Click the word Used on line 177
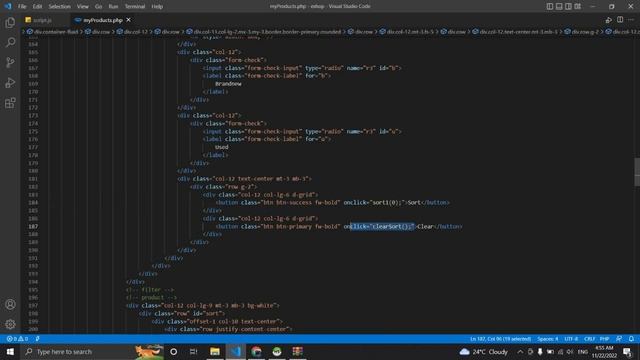The image size is (640, 360). point(222,147)
